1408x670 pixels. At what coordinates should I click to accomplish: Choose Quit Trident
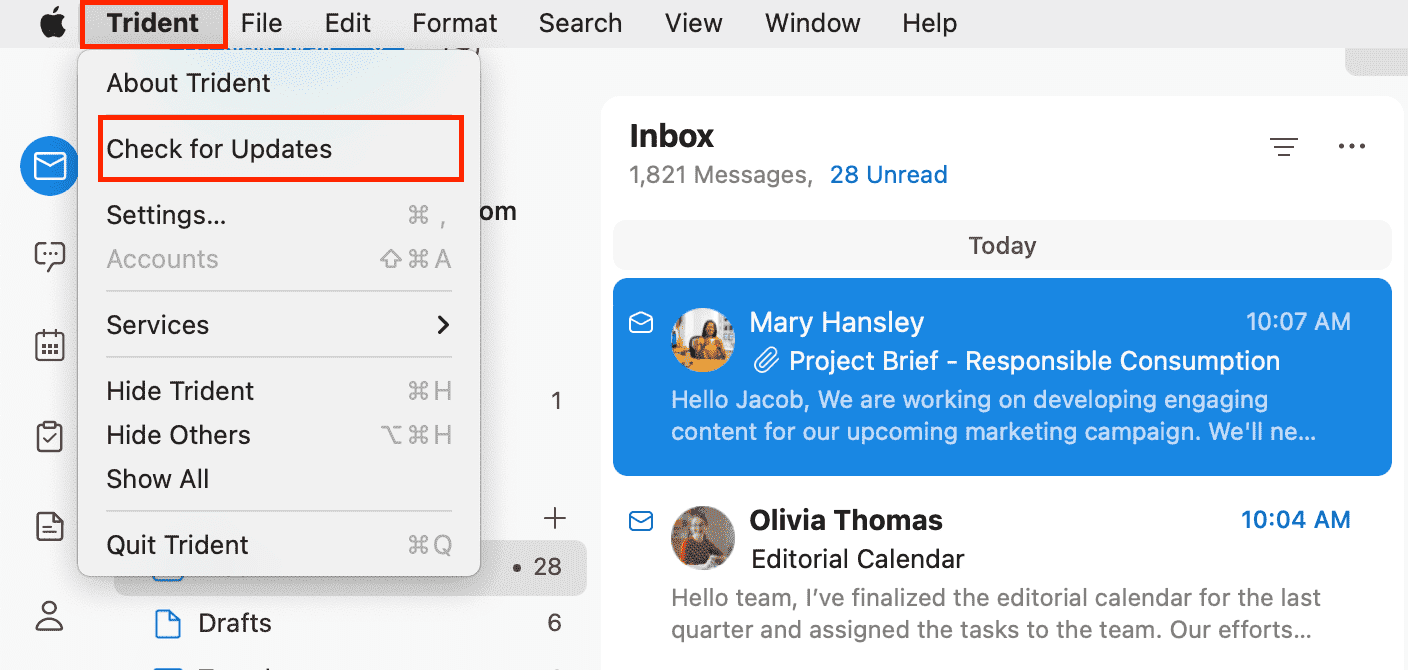click(279, 545)
